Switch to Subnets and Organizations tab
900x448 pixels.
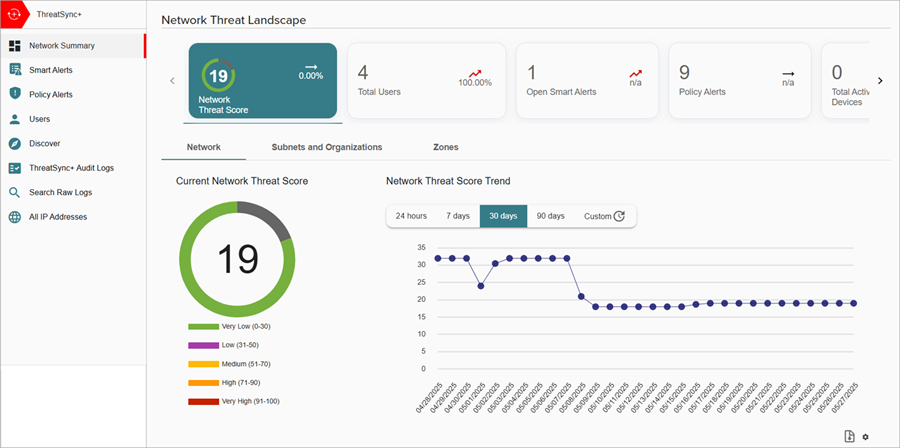[327, 147]
